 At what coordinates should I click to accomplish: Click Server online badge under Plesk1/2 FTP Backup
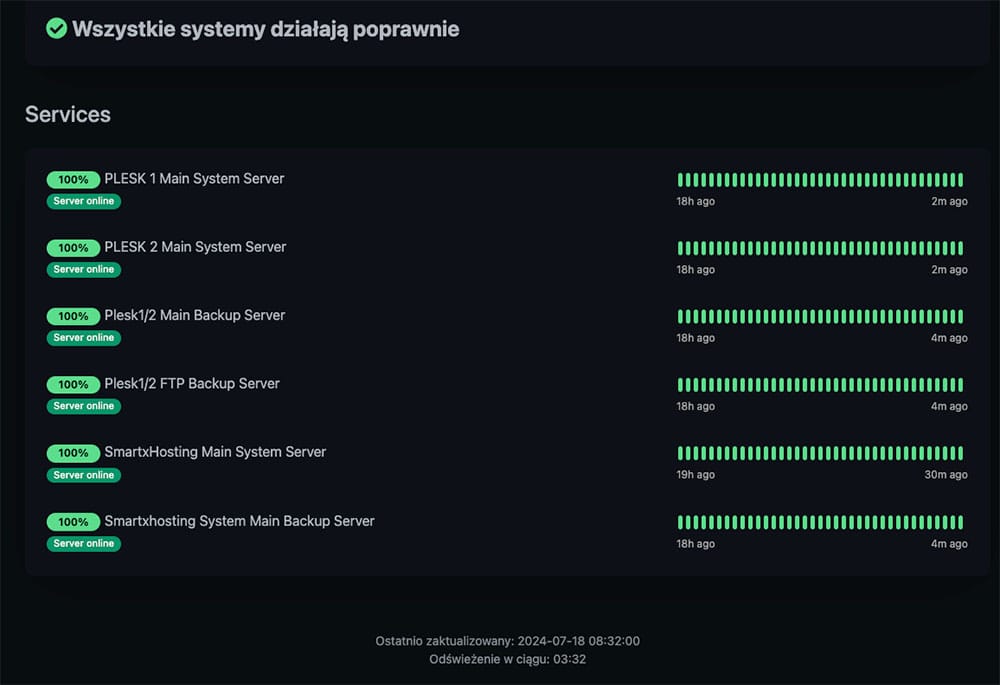click(x=84, y=406)
